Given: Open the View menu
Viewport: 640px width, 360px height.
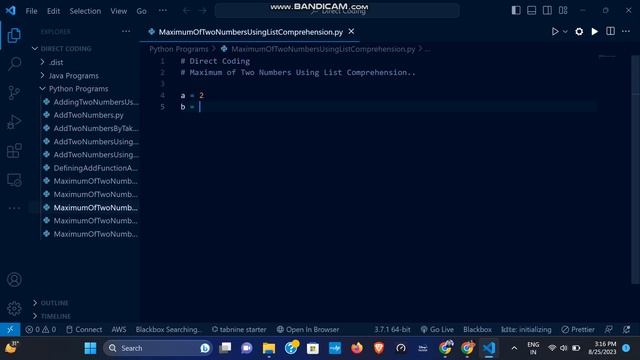Looking at the screenshot, I should click(118, 11).
